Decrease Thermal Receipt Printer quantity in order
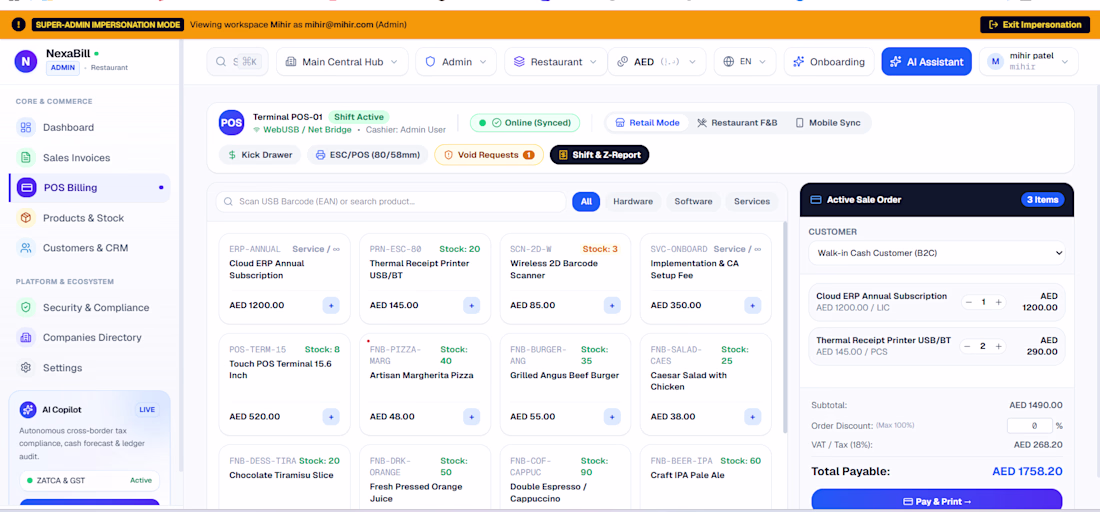 pos(969,346)
